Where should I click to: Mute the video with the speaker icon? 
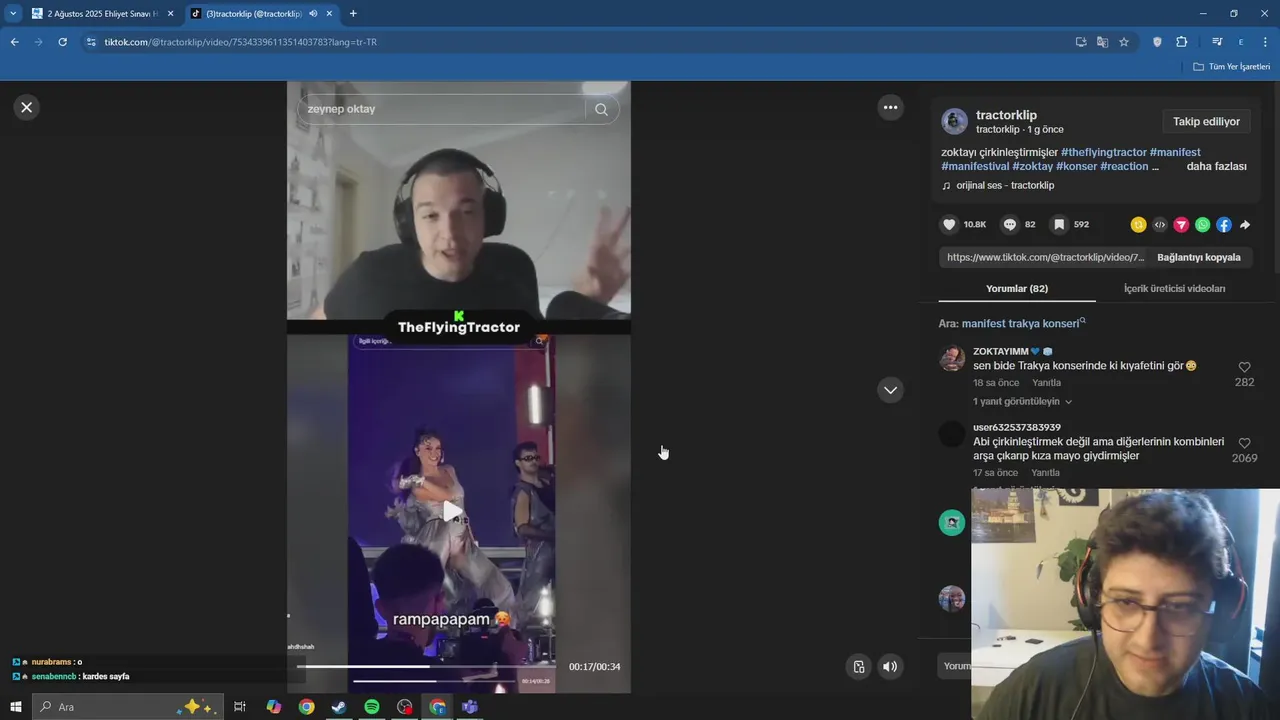click(890, 667)
